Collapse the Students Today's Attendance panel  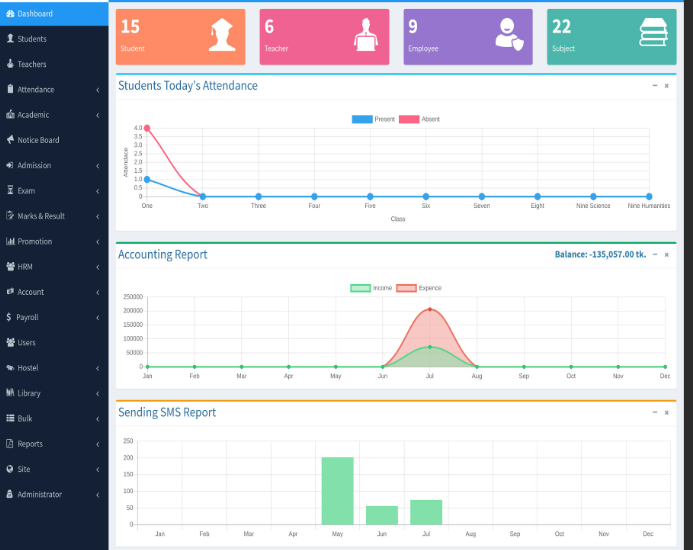pyautogui.click(x=655, y=86)
